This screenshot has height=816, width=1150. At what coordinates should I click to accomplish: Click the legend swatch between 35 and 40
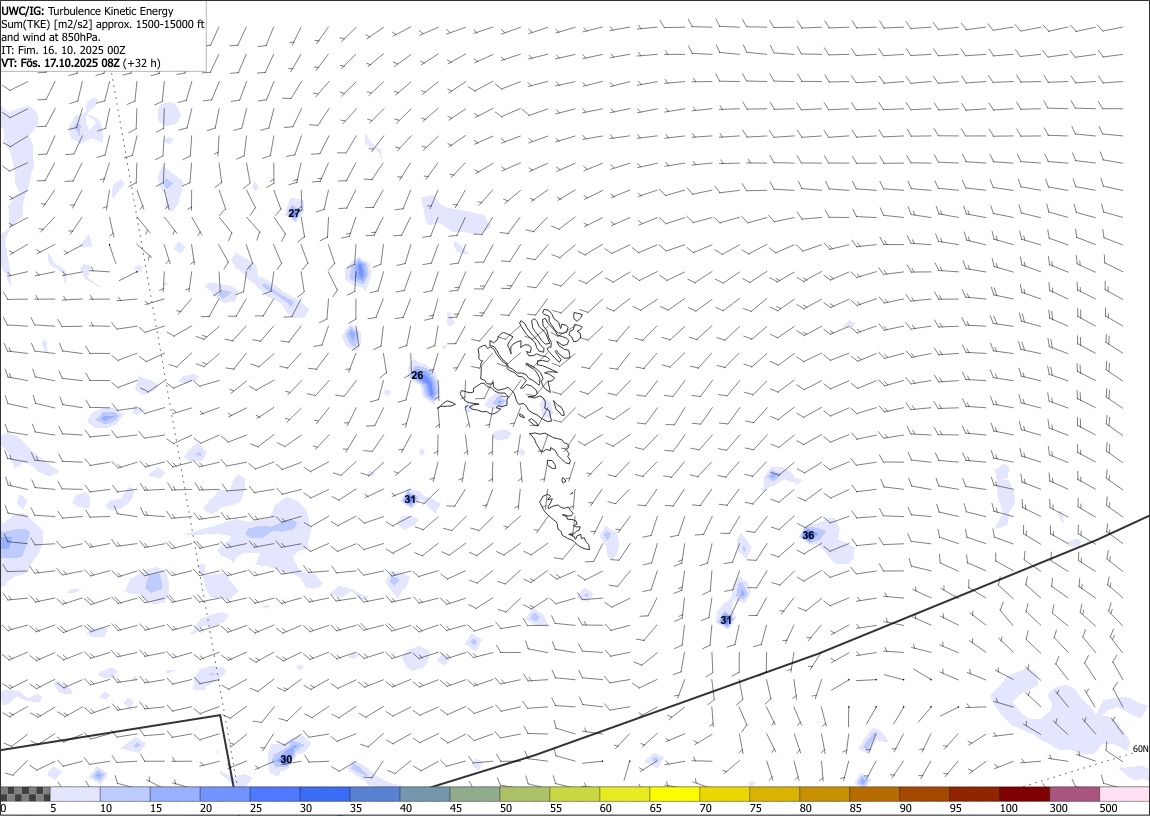(375, 794)
